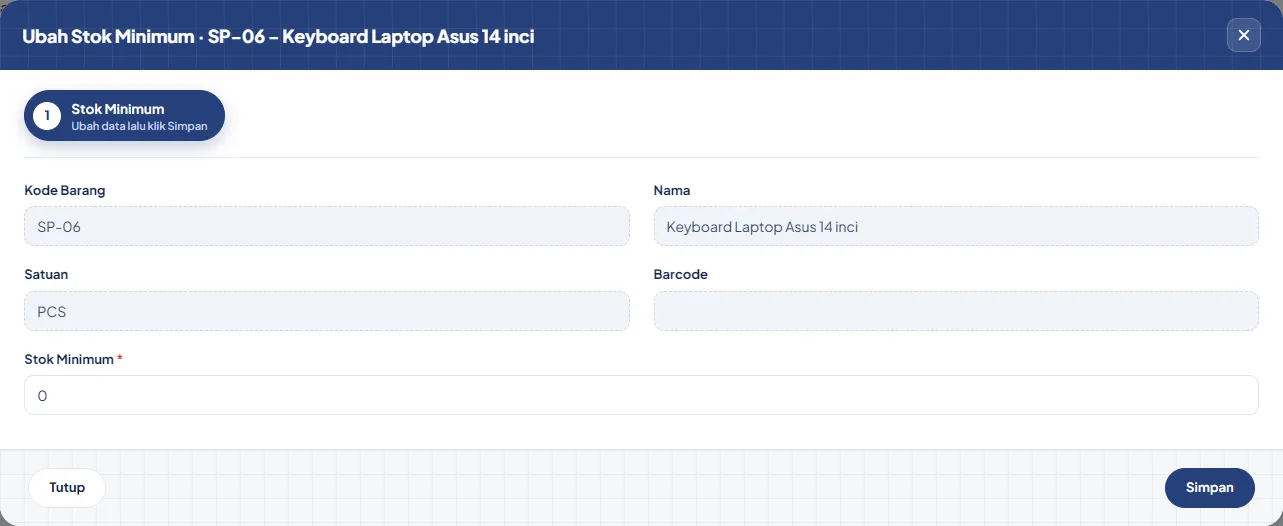Image resolution: width=1283 pixels, height=526 pixels.
Task: Click the Barcode label
Action: [x=681, y=274]
